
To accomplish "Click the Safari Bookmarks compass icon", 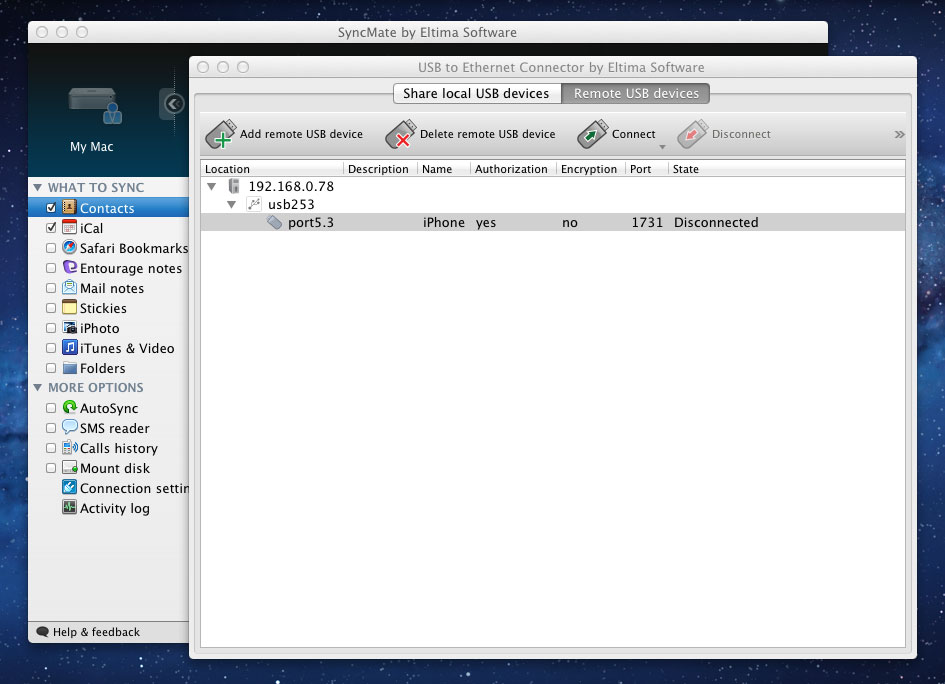I will 69,247.
